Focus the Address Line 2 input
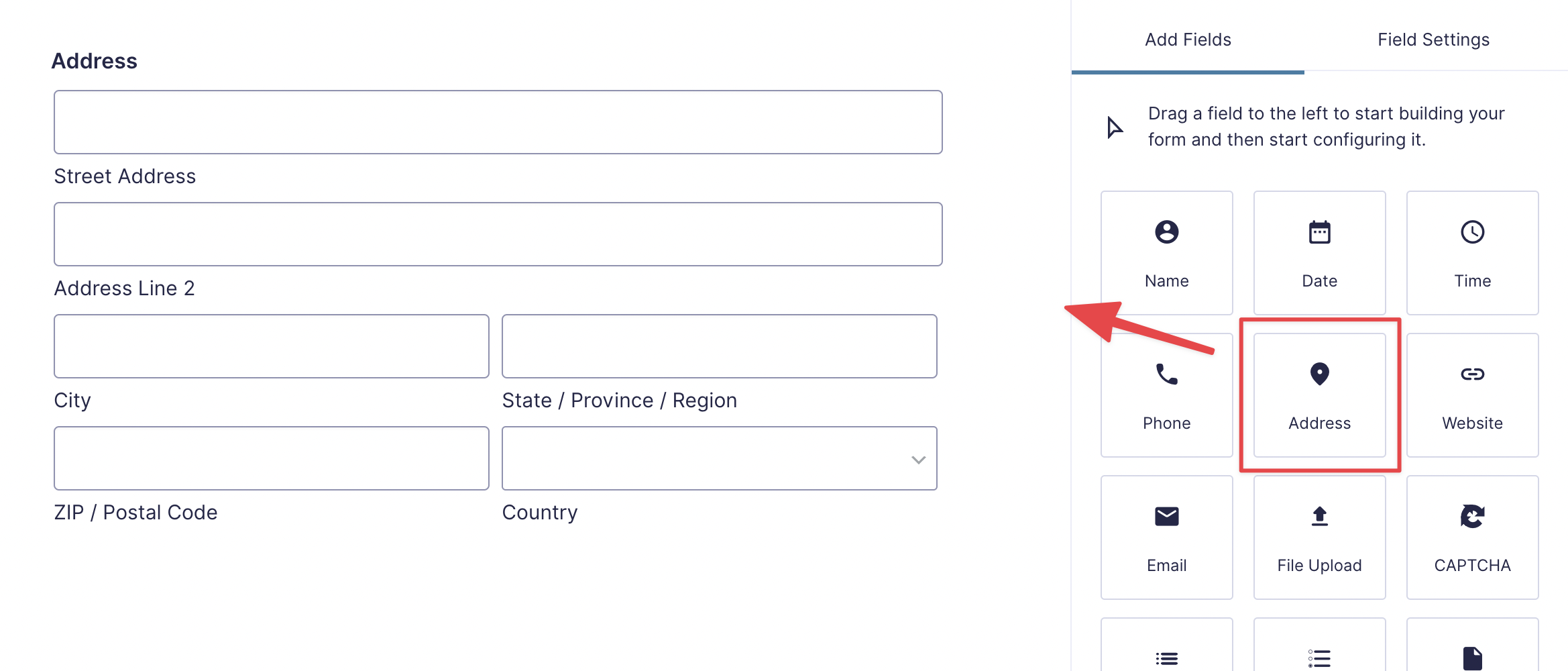Viewport: 1568px width, 671px height. point(498,234)
